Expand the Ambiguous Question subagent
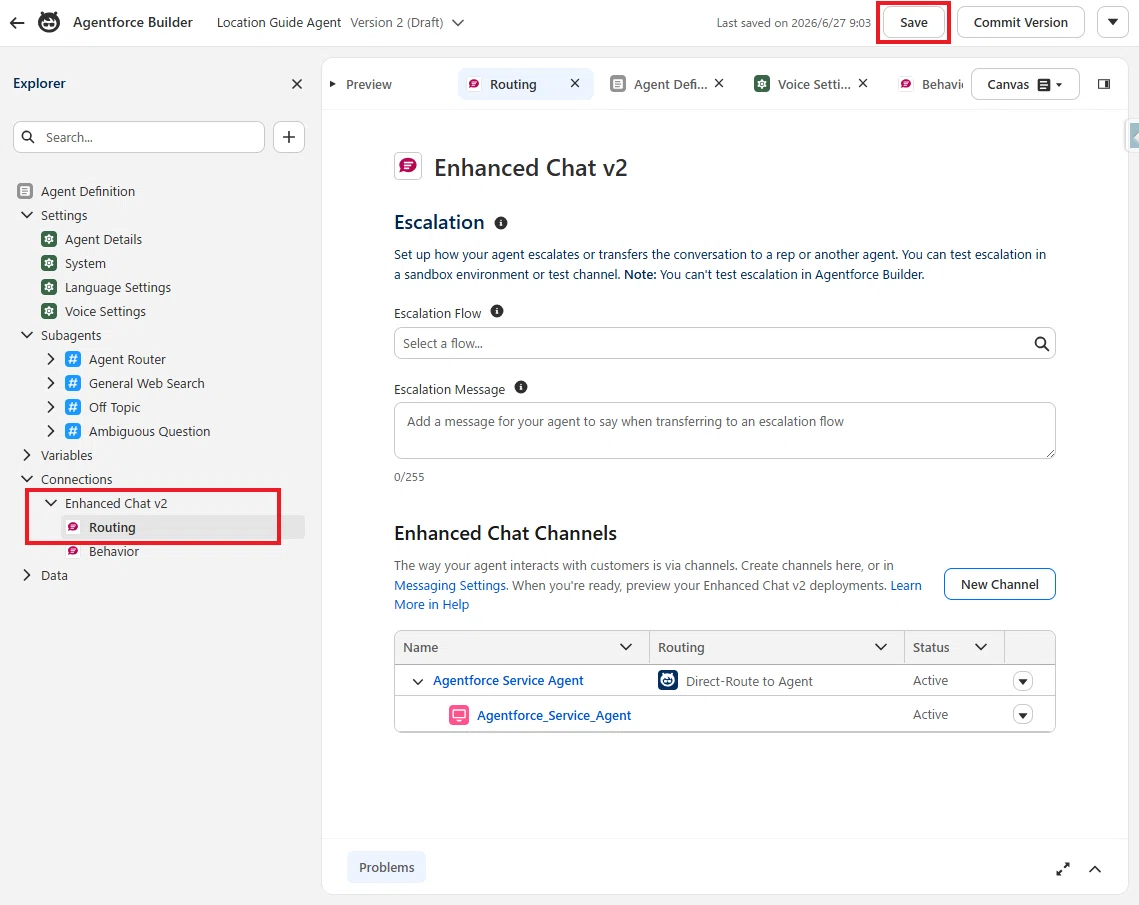 [x=51, y=431]
